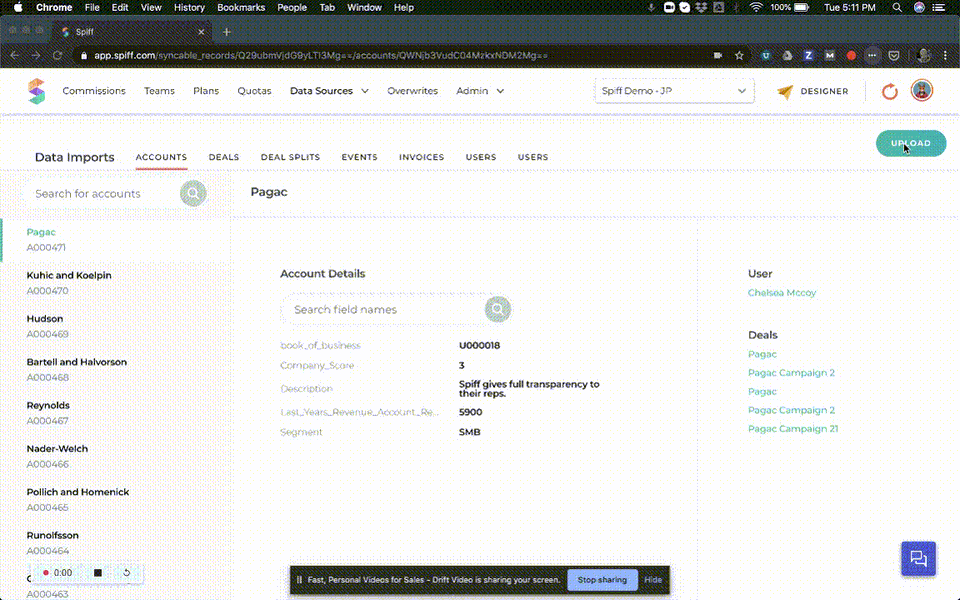Open the Commissions nav item

pyautogui.click(x=94, y=91)
